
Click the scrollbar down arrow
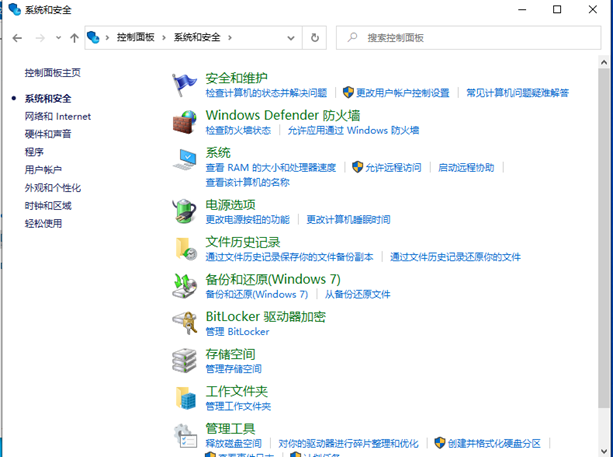pos(603,451)
